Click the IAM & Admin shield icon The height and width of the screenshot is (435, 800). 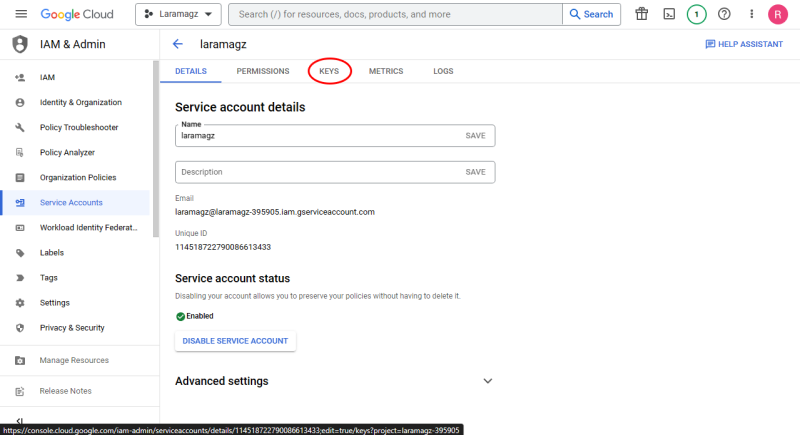(20, 44)
